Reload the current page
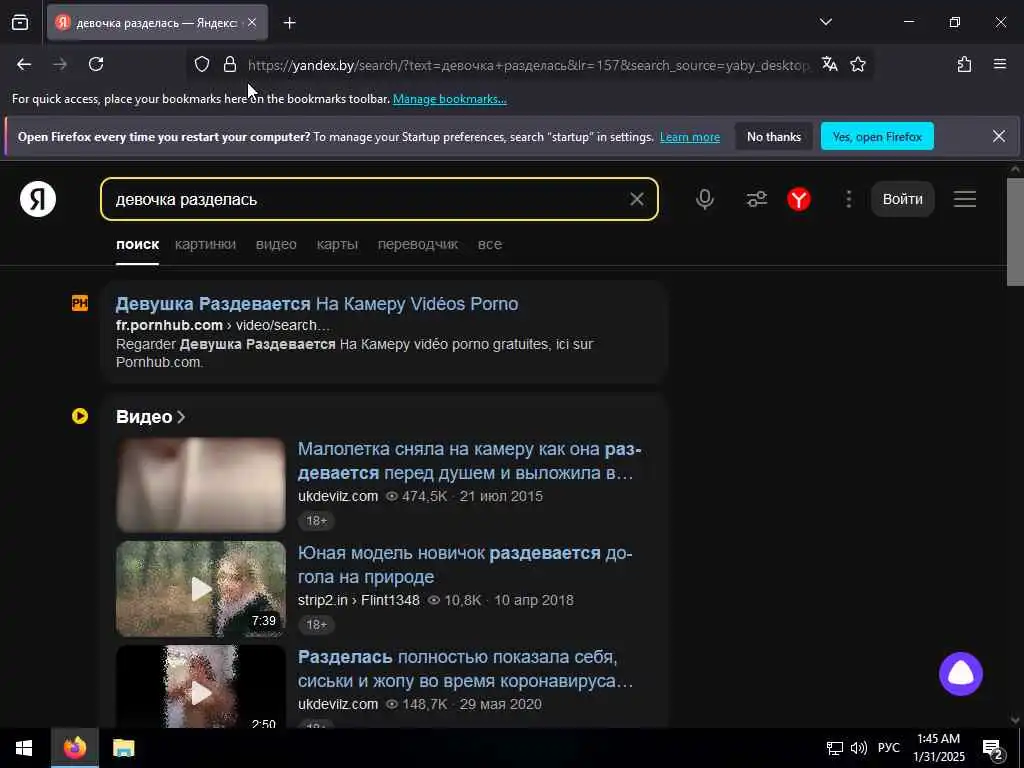 tap(96, 64)
